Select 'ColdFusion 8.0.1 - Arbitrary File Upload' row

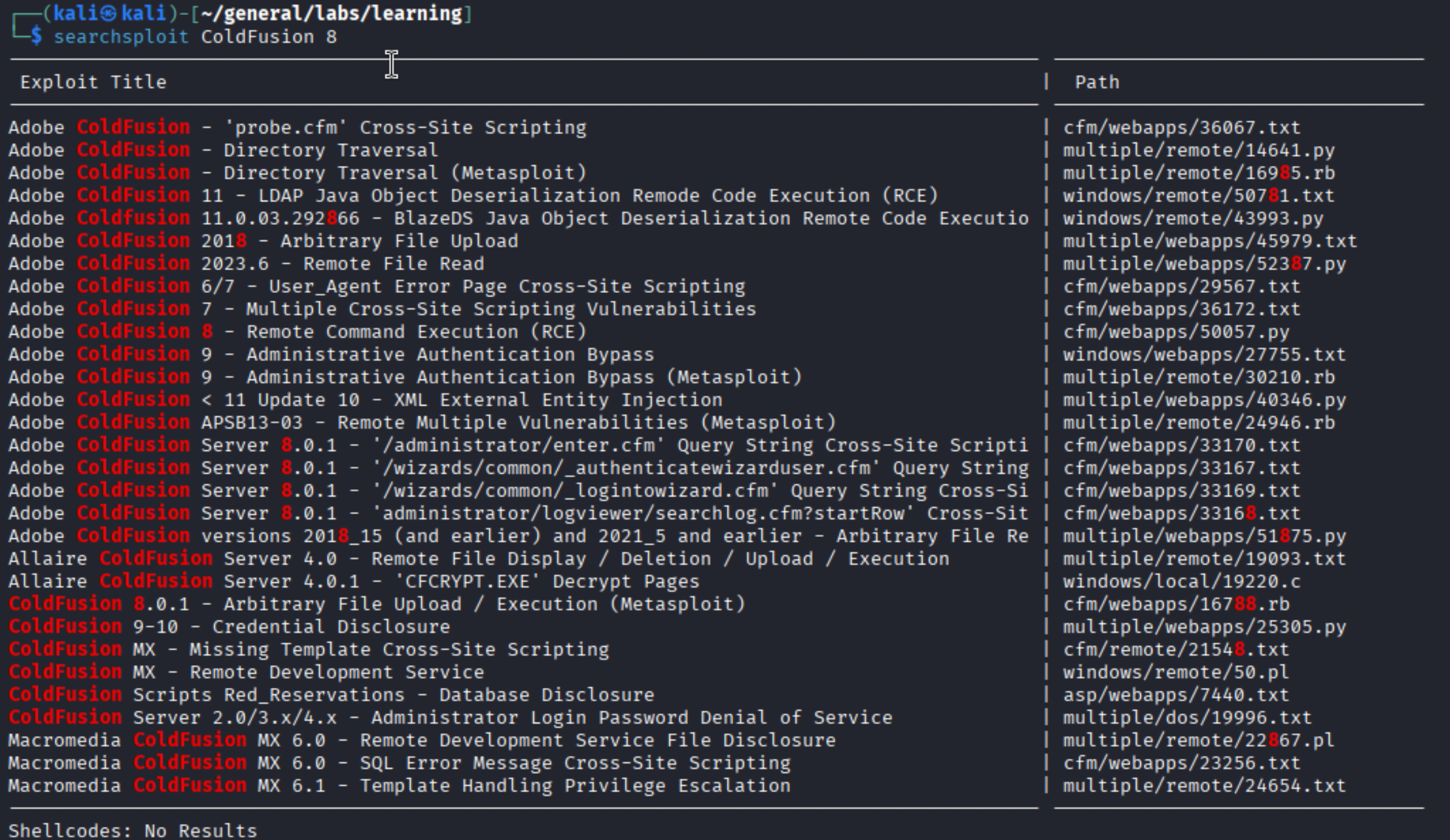377,604
